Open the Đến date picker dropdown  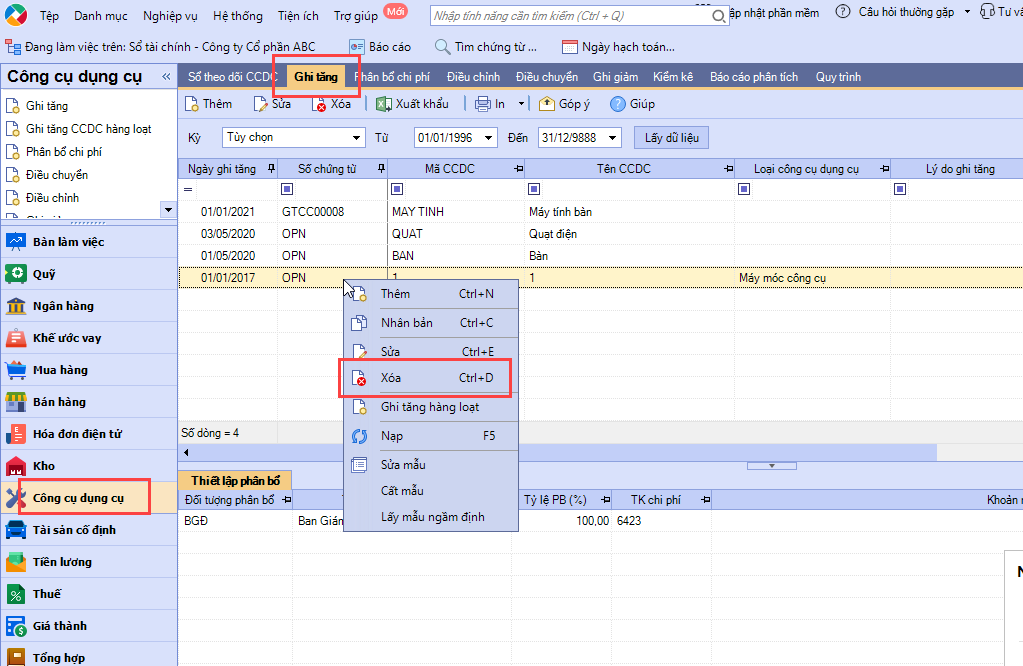pos(613,138)
